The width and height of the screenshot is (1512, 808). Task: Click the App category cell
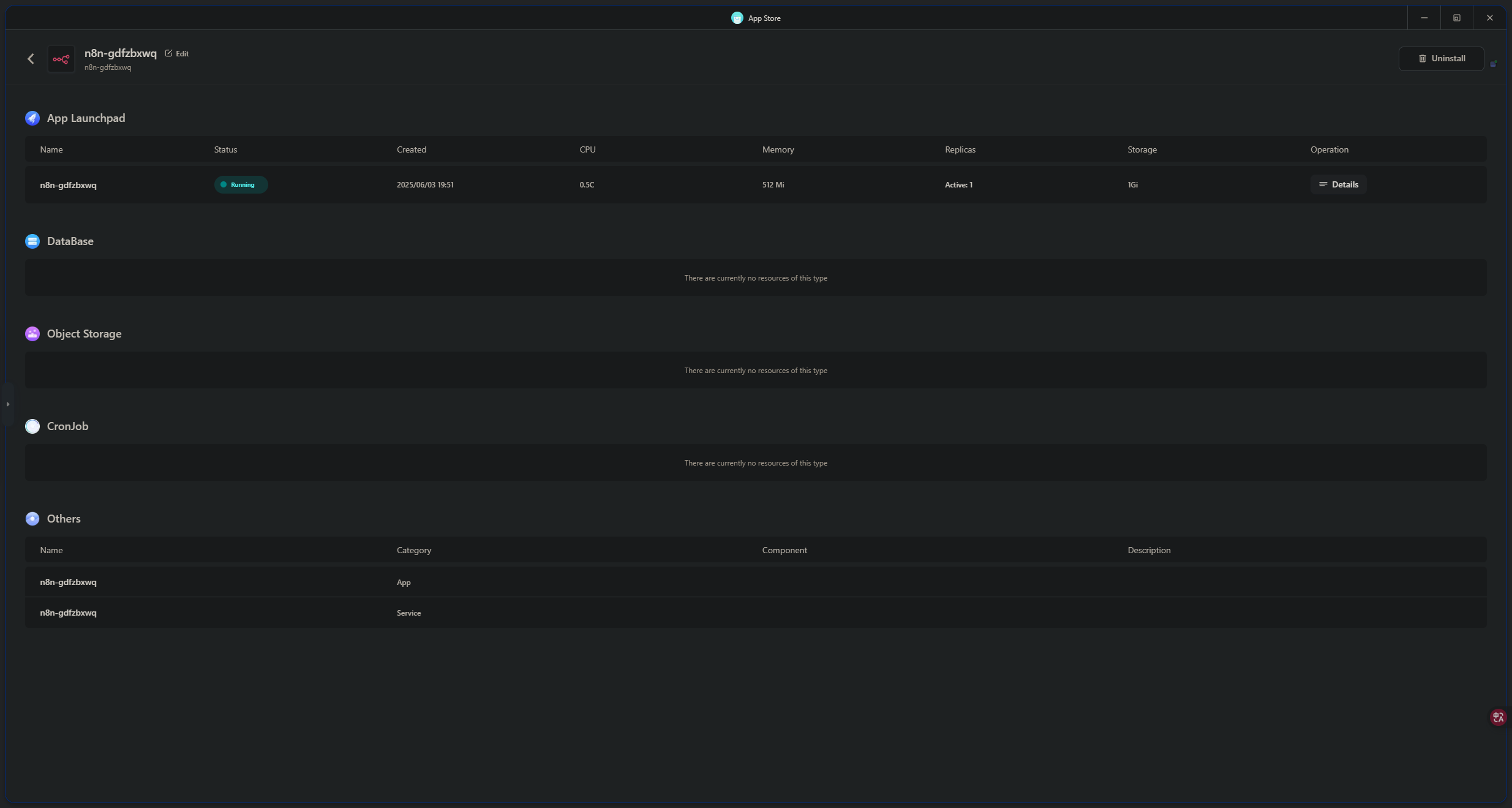[404, 582]
